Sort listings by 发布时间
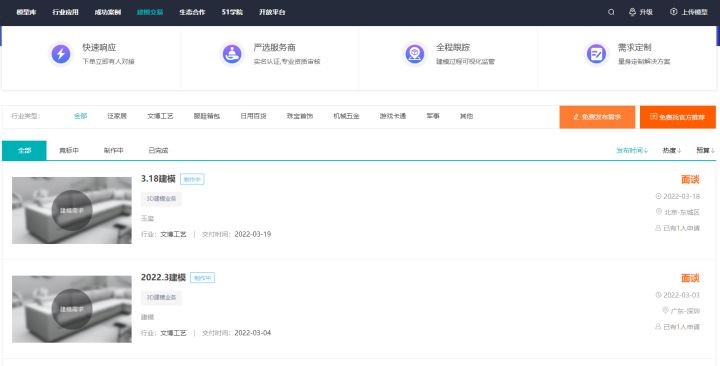The width and height of the screenshot is (720, 366). click(632, 150)
